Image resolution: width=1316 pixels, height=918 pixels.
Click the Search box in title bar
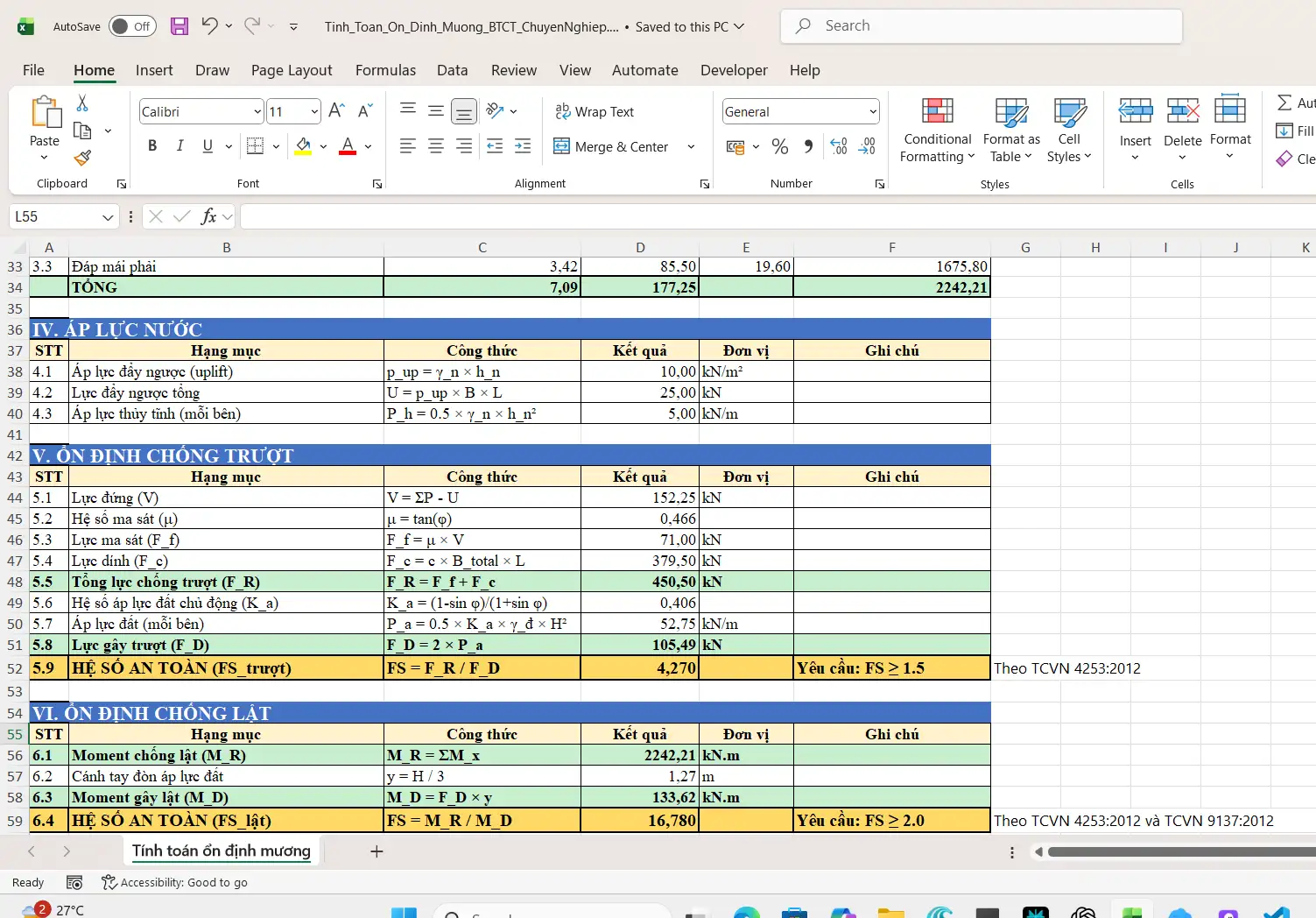[x=981, y=26]
